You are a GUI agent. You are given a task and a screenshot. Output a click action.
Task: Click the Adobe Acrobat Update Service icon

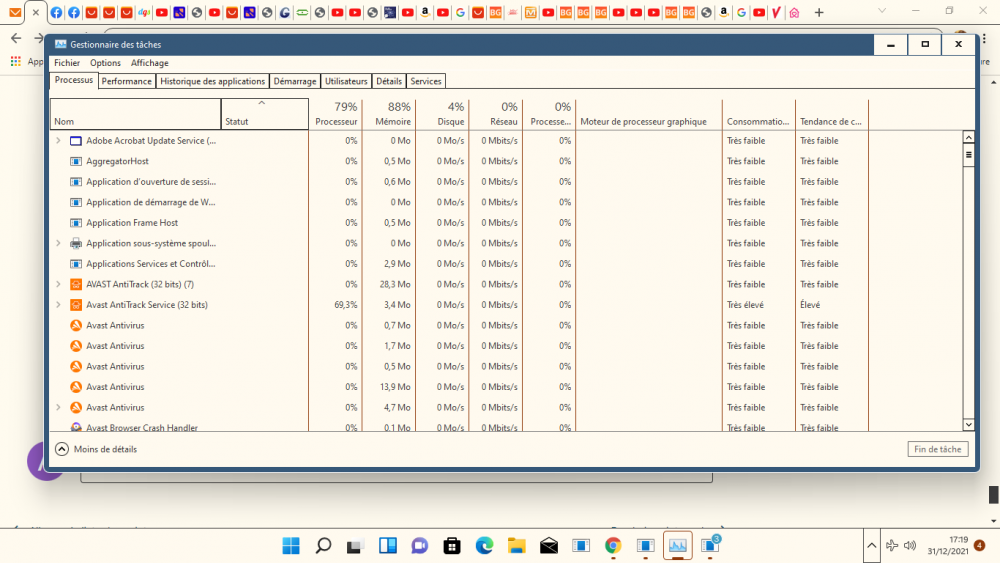[76, 141]
